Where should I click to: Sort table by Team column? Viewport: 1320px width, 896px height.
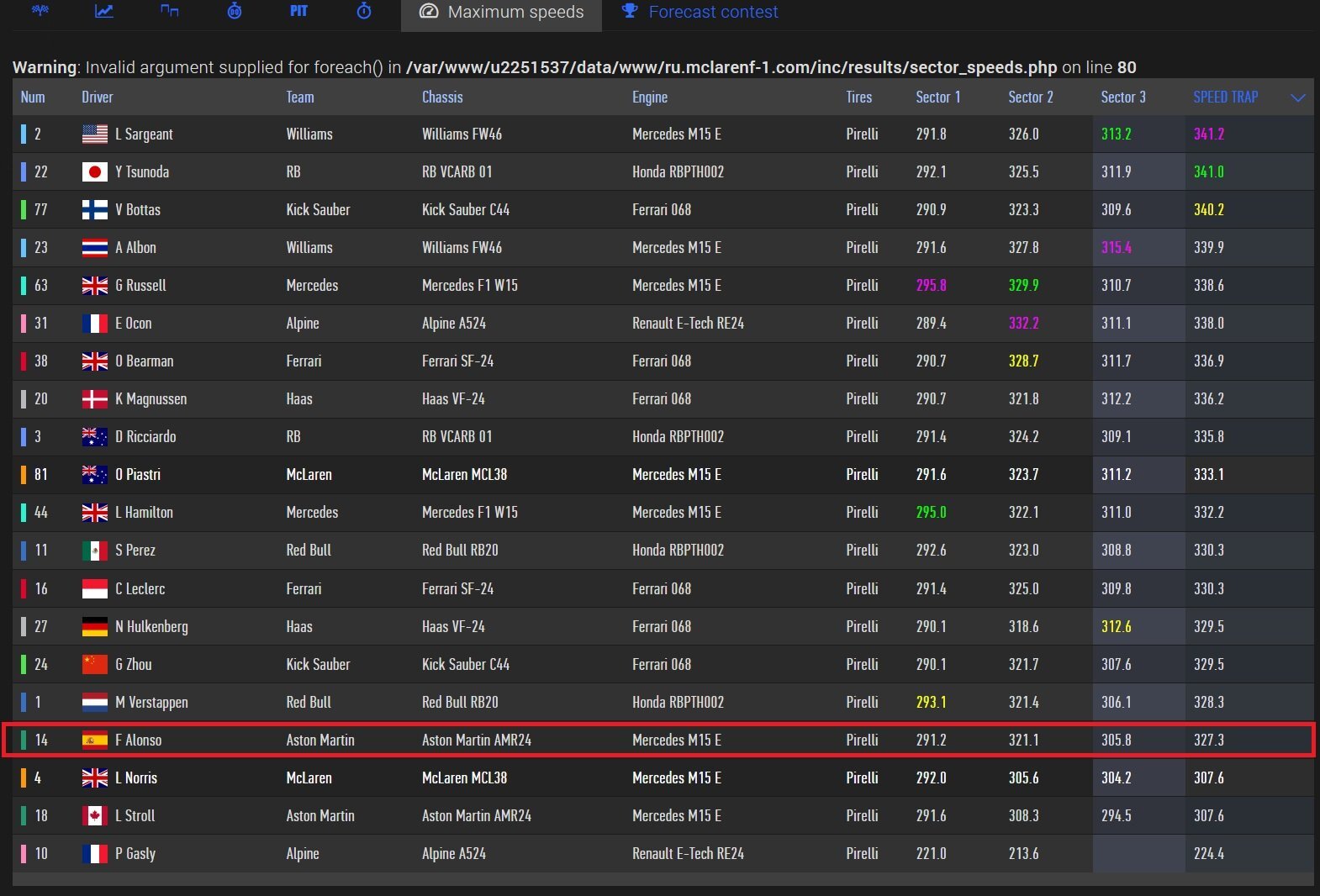300,97
